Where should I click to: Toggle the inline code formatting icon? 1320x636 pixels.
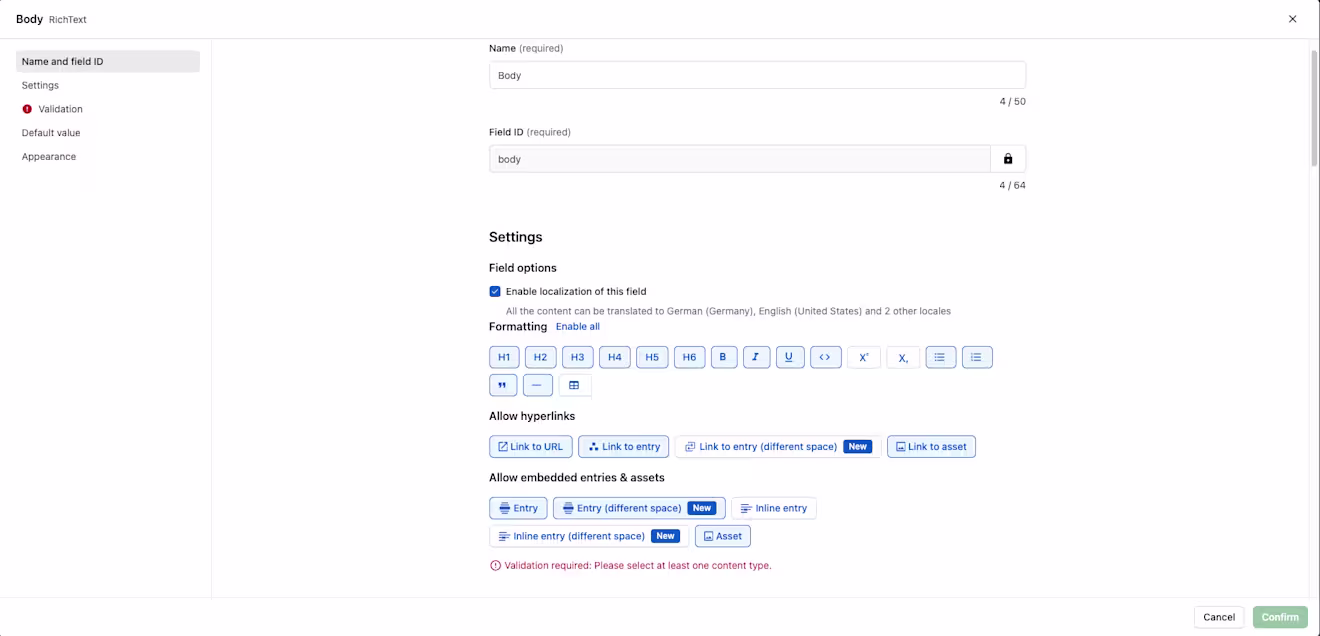825,357
